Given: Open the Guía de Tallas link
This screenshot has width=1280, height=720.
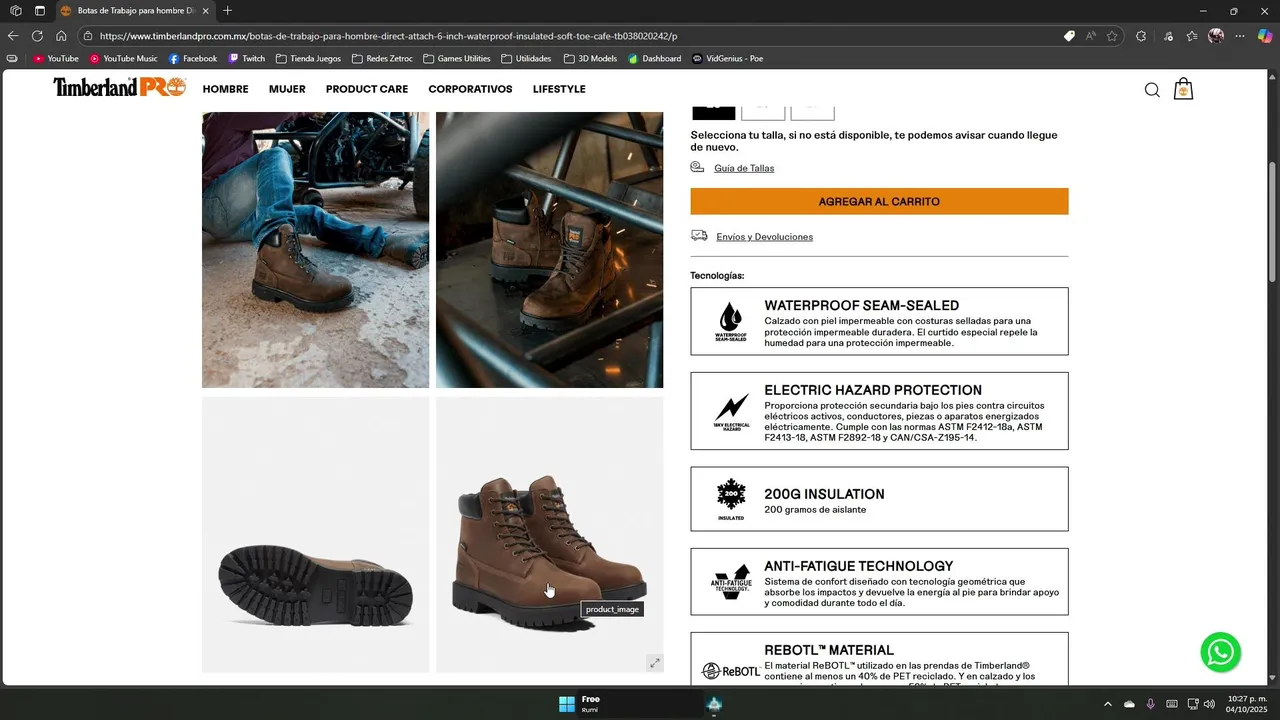Looking at the screenshot, I should tap(744, 168).
